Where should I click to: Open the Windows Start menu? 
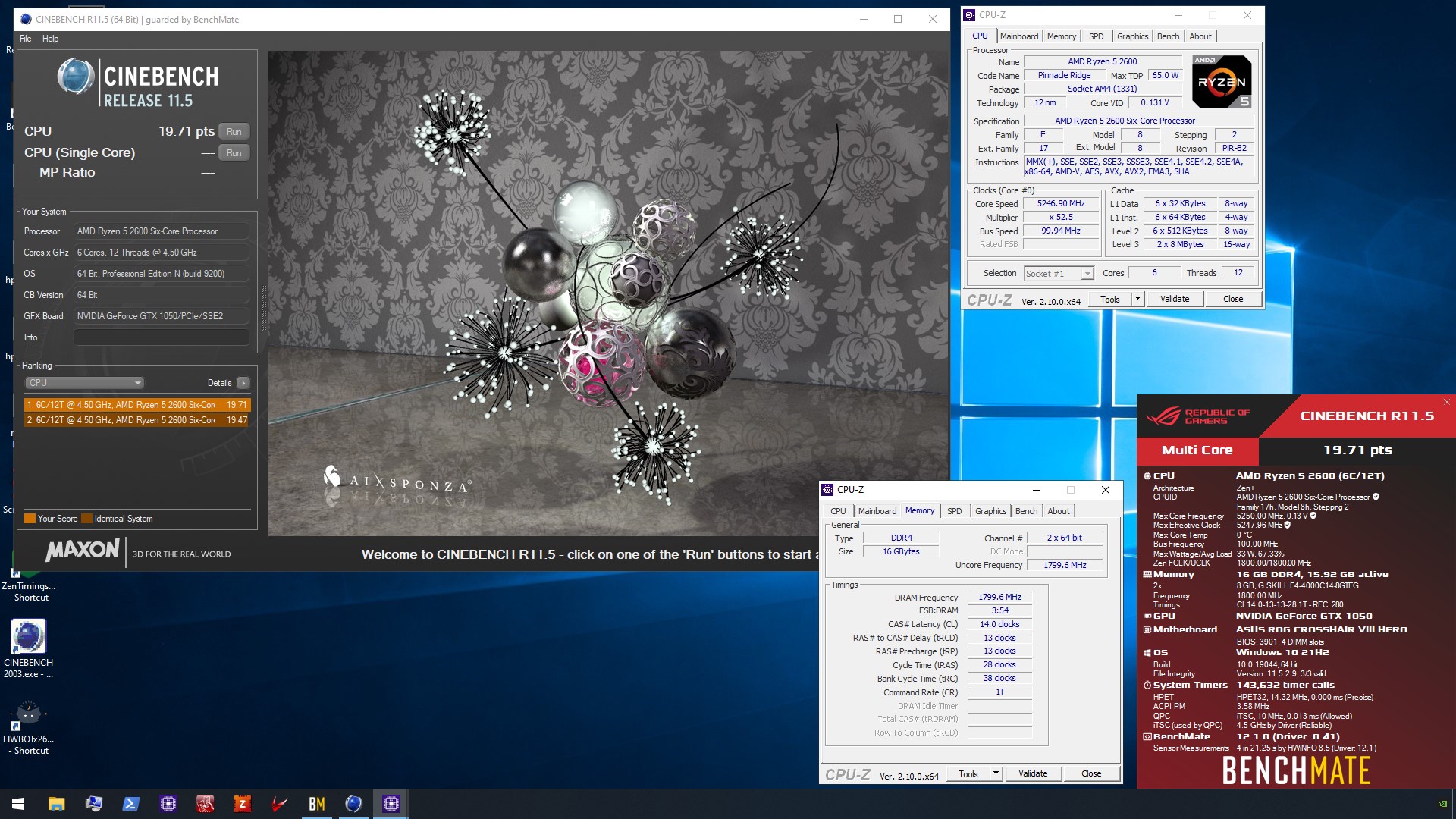18,804
